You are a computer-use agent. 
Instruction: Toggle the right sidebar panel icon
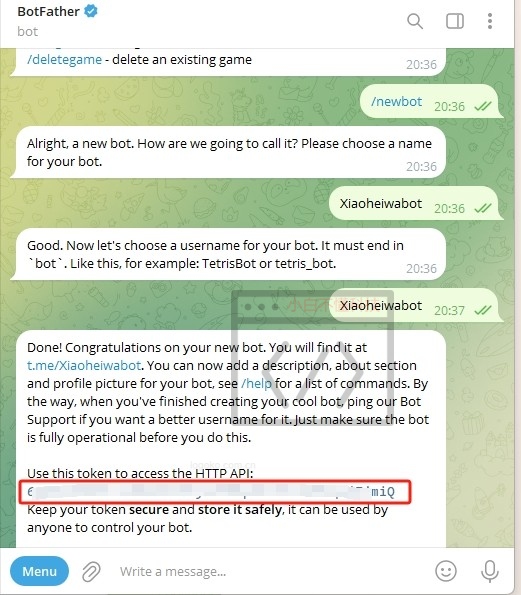pyautogui.click(x=455, y=21)
